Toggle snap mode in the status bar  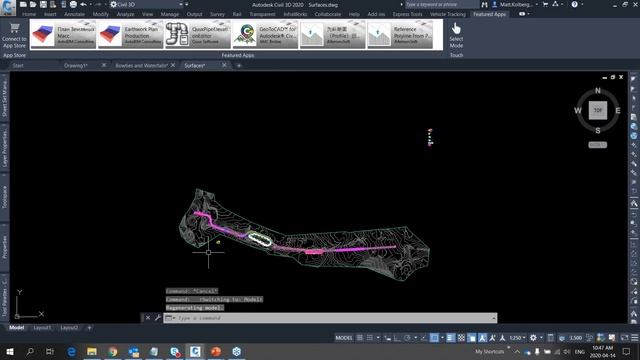370,338
